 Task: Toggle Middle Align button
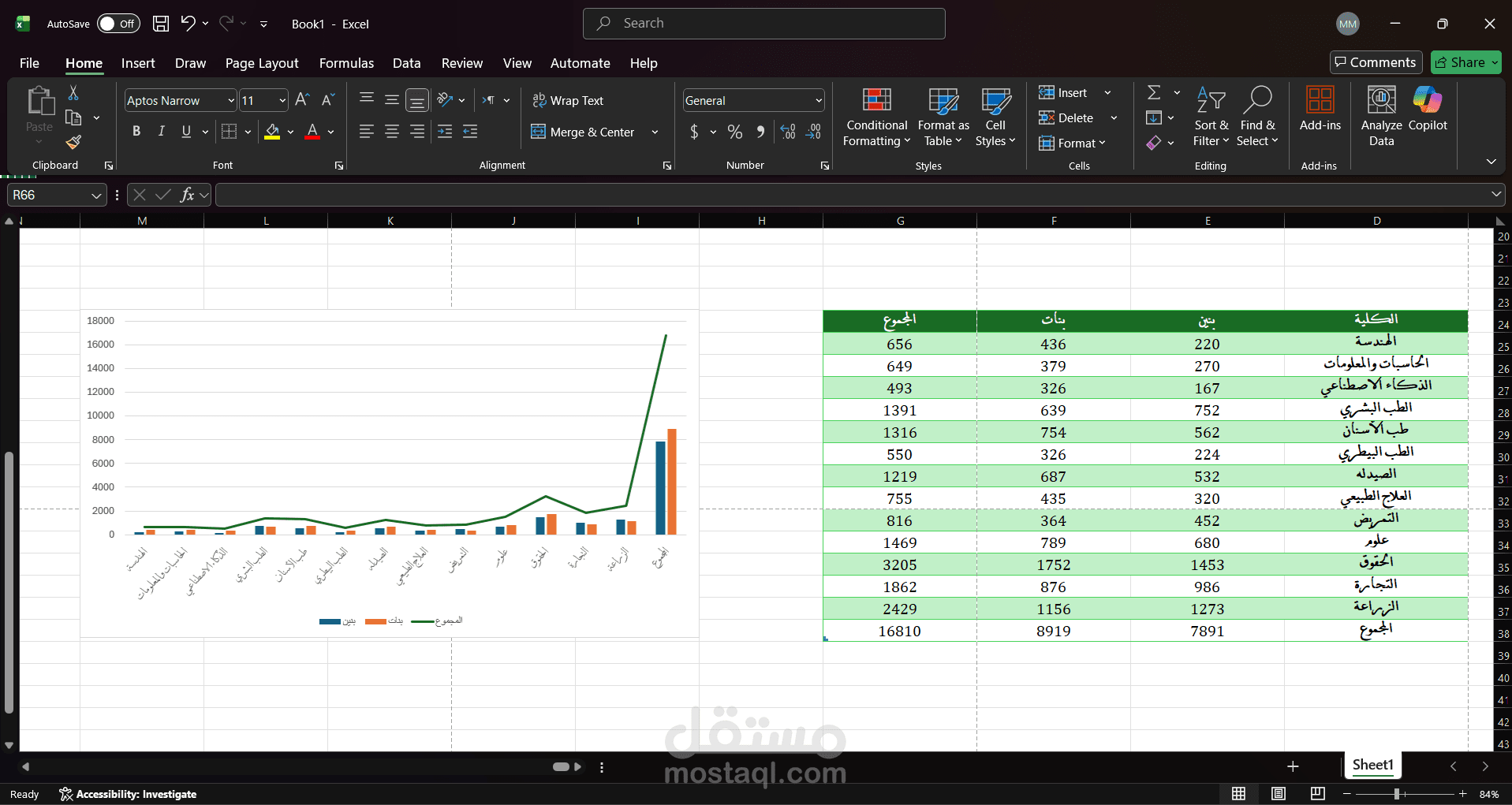(392, 100)
